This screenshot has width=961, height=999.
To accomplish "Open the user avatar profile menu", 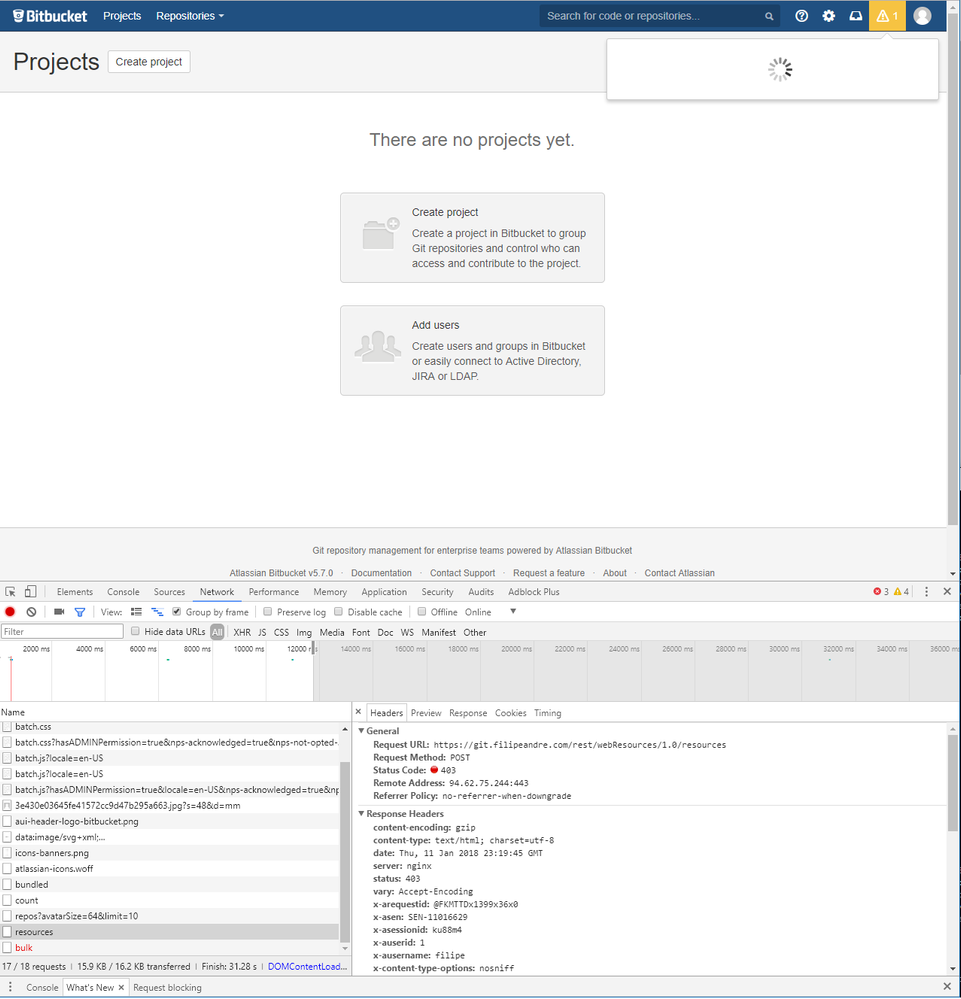I will 922,16.
